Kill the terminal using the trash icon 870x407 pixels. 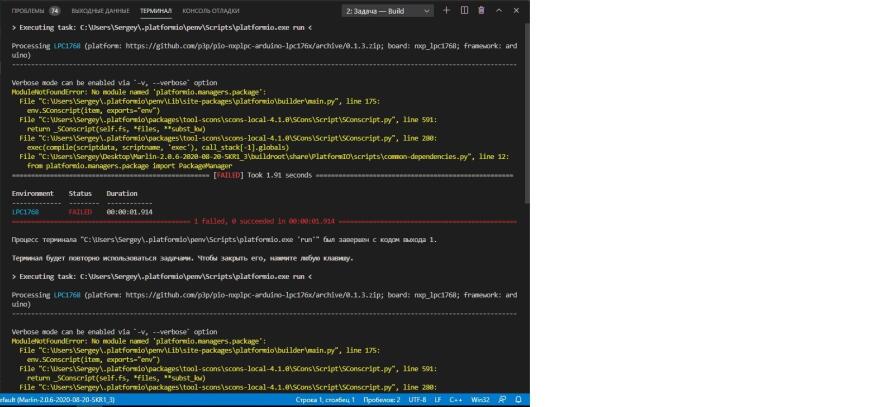pyautogui.click(x=481, y=11)
